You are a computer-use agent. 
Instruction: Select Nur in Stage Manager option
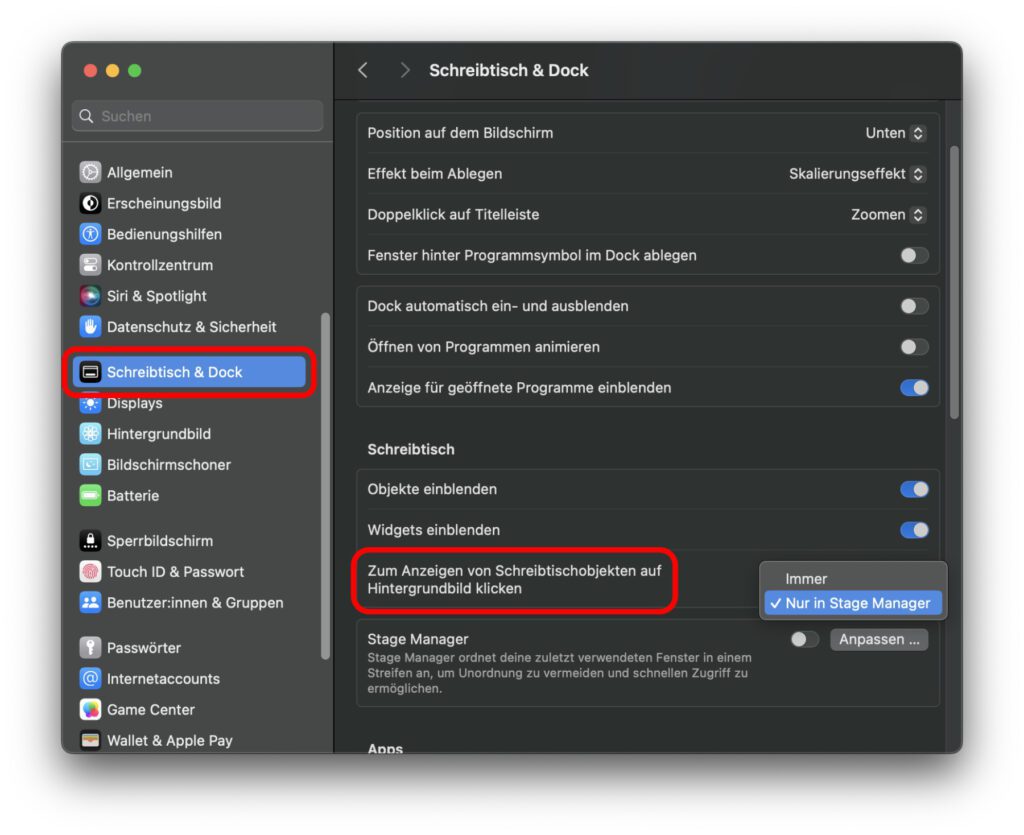[x=853, y=603]
